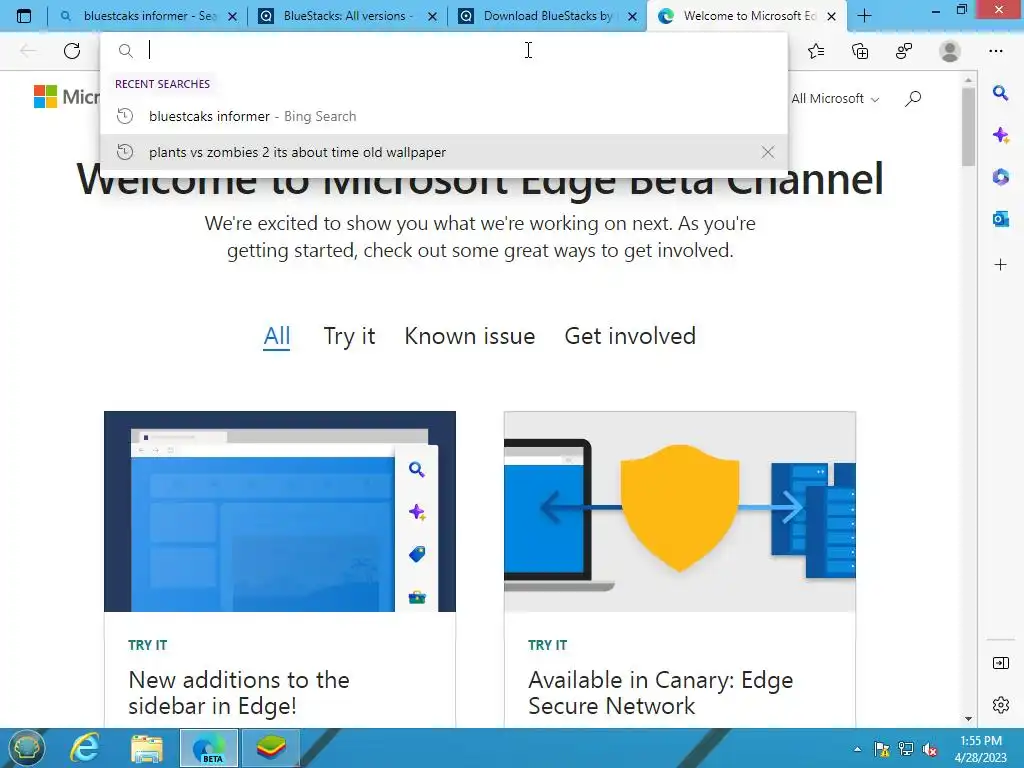This screenshot has height=768, width=1024.
Task: Open sidebar settings gear icon
Action: point(1000,705)
